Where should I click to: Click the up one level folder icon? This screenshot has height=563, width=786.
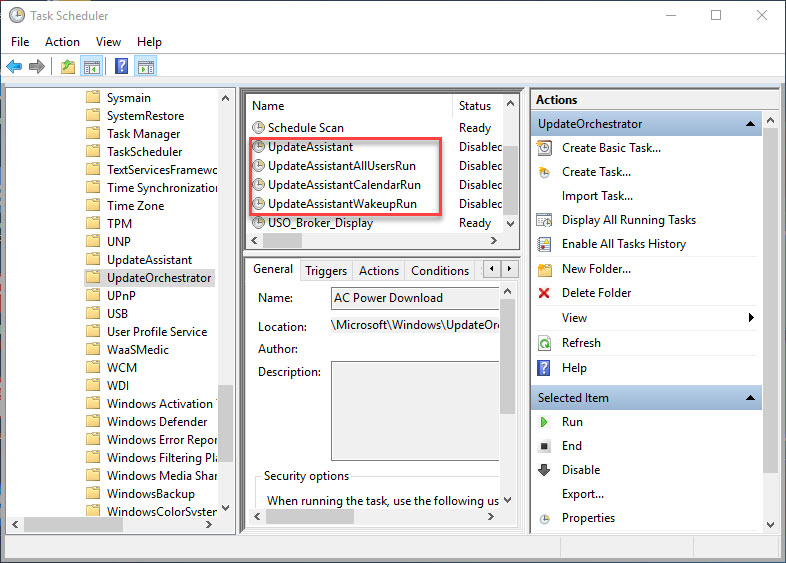(68, 66)
